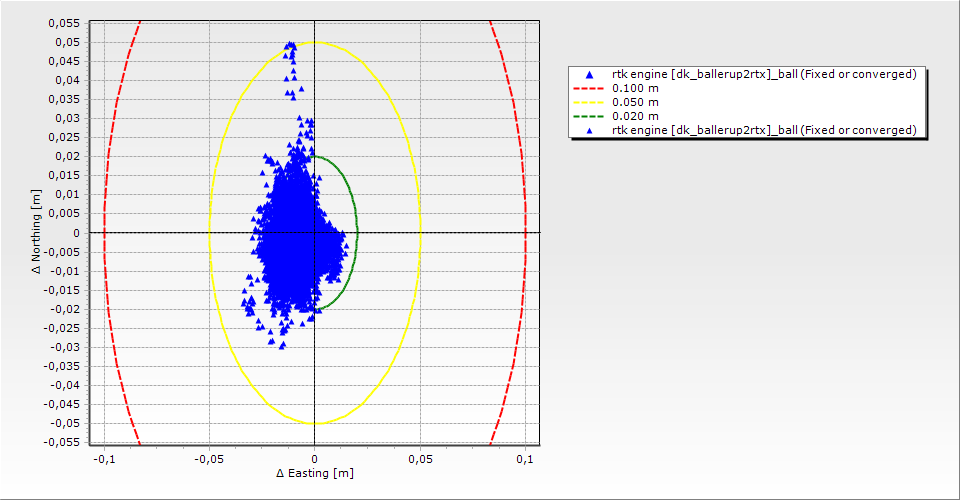This screenshot has height=500, width=960.
Task: Click the '0,035' Northing tick label
Action: point(64,99)
